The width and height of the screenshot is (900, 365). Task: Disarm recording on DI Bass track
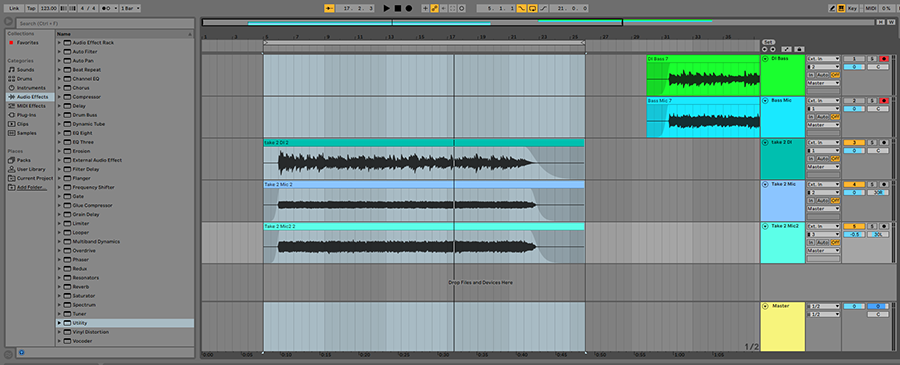click(884, 59)
